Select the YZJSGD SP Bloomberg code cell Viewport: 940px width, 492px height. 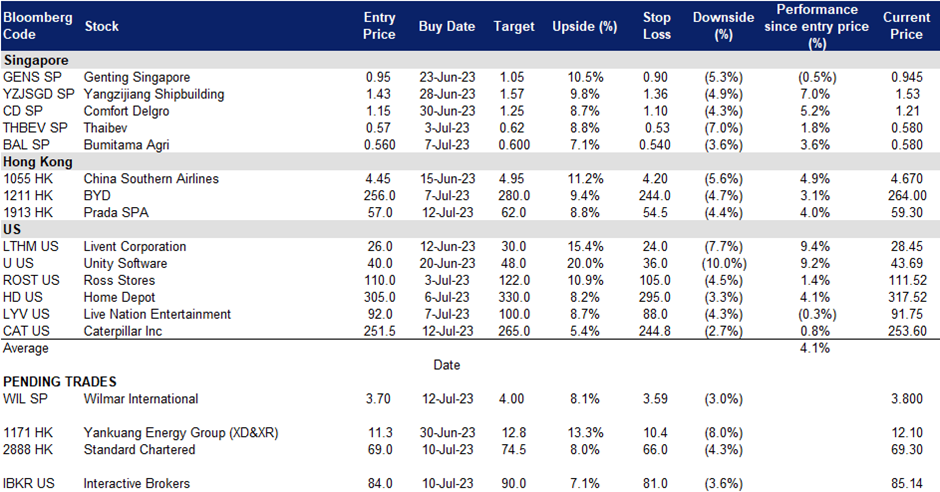click(38, 94)
